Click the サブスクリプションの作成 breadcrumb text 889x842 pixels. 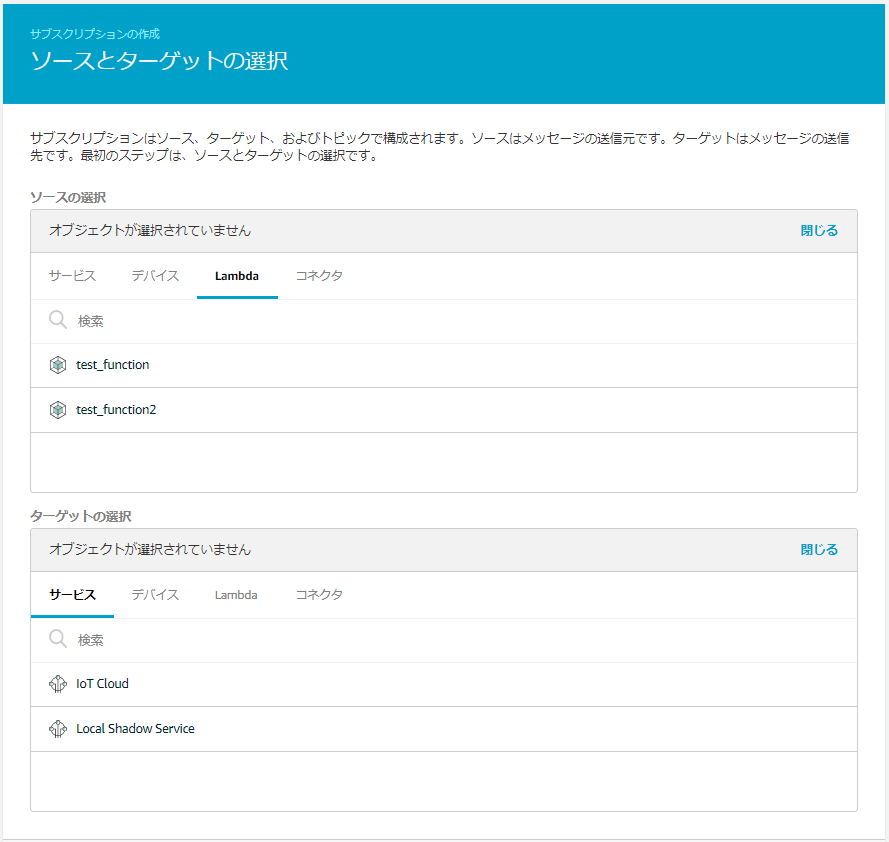(95, 34)
